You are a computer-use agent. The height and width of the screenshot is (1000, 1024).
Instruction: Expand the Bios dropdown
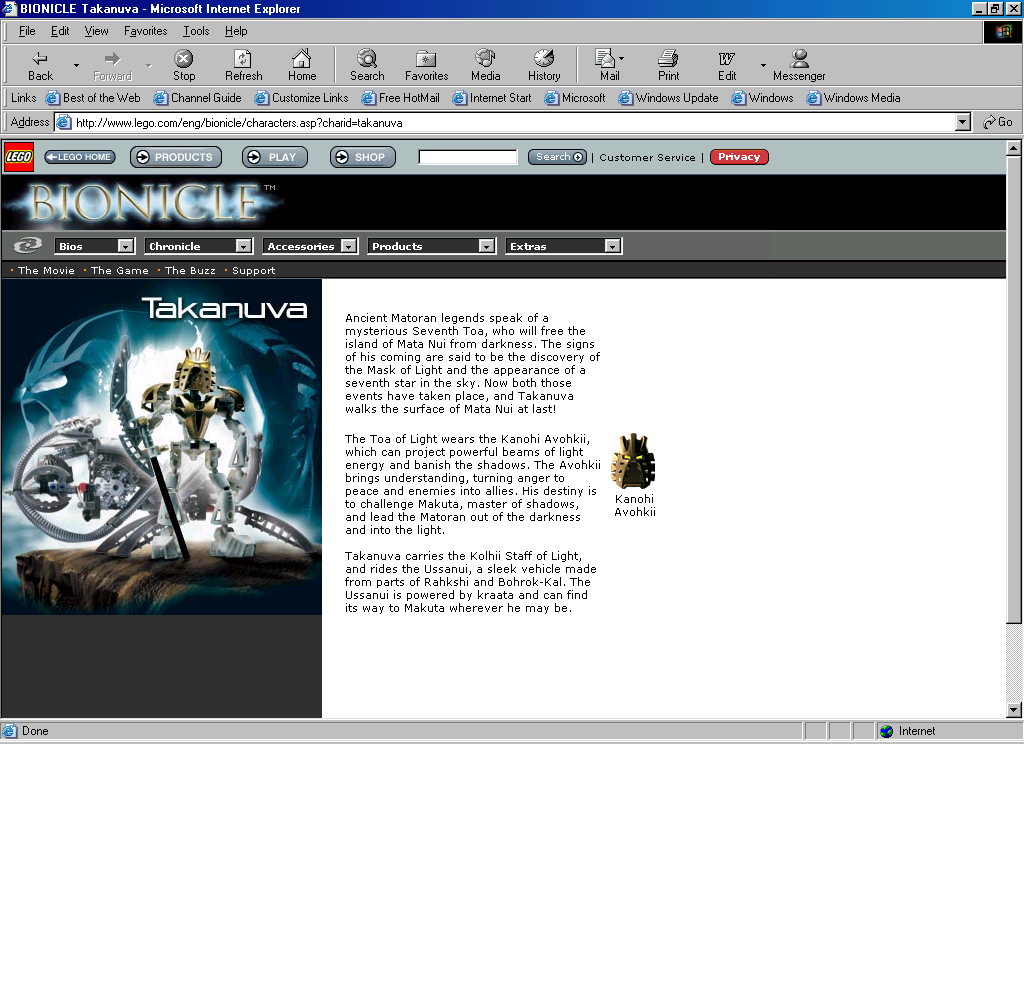pos(125,246)
